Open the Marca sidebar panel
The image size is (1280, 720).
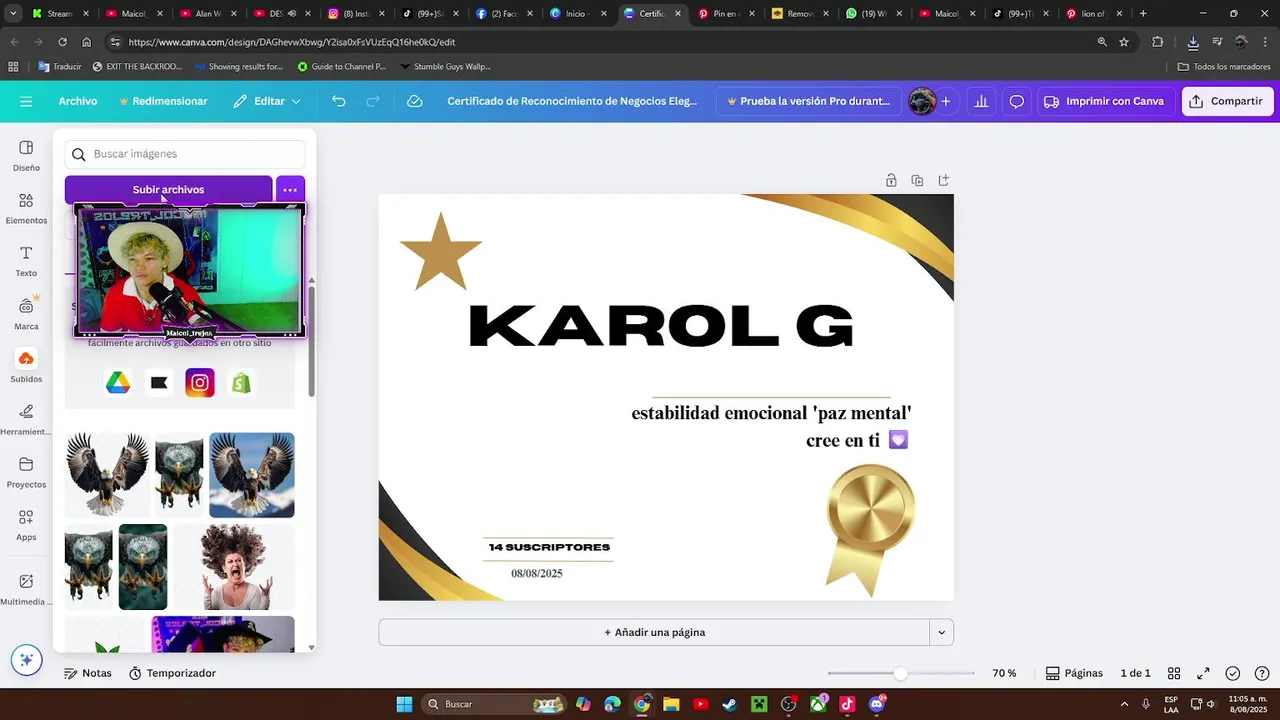26,314
